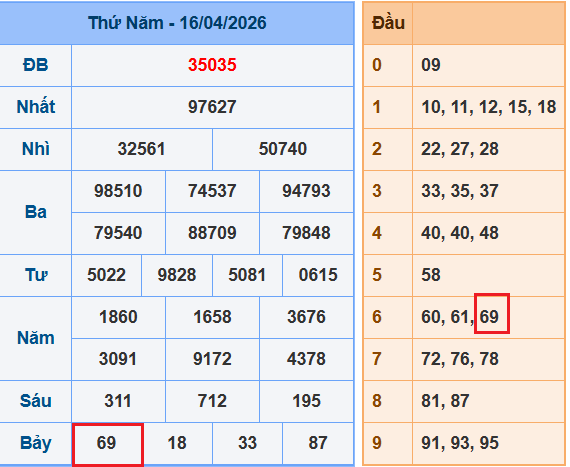Screen dimensions: 570x467
Task: Select sixth prize number 712
Action: coord(212,401)
